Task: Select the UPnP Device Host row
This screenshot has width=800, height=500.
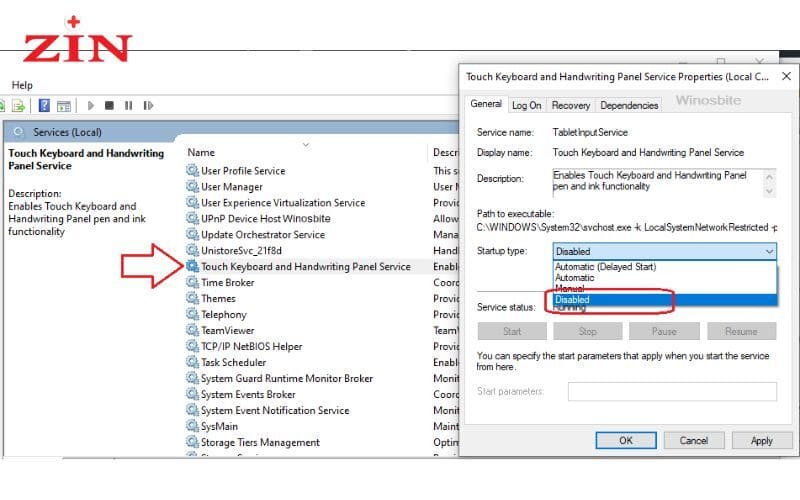Action: tap(321, 218)
